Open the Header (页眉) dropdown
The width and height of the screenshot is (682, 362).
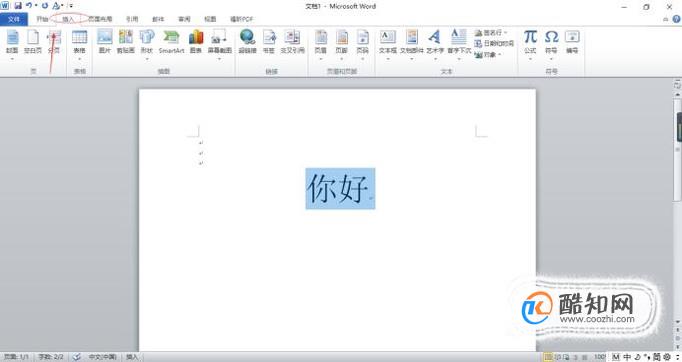pyautogui.click(x=321, y=43)
